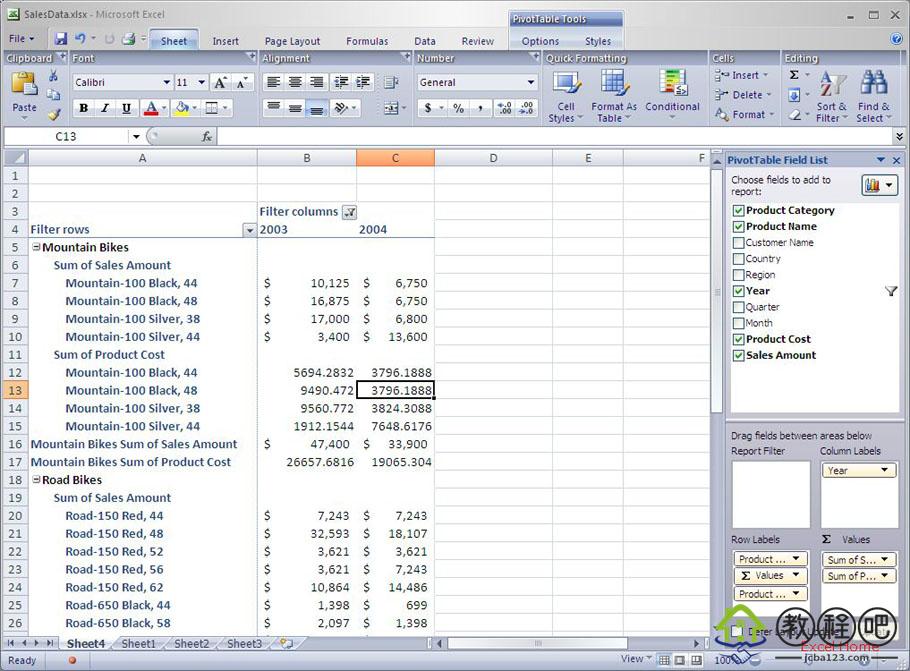This screenshot has height=671, width=910.
Task: Open Sum of S... values field button
Action: pyautogui.click(x=858, y=560)
